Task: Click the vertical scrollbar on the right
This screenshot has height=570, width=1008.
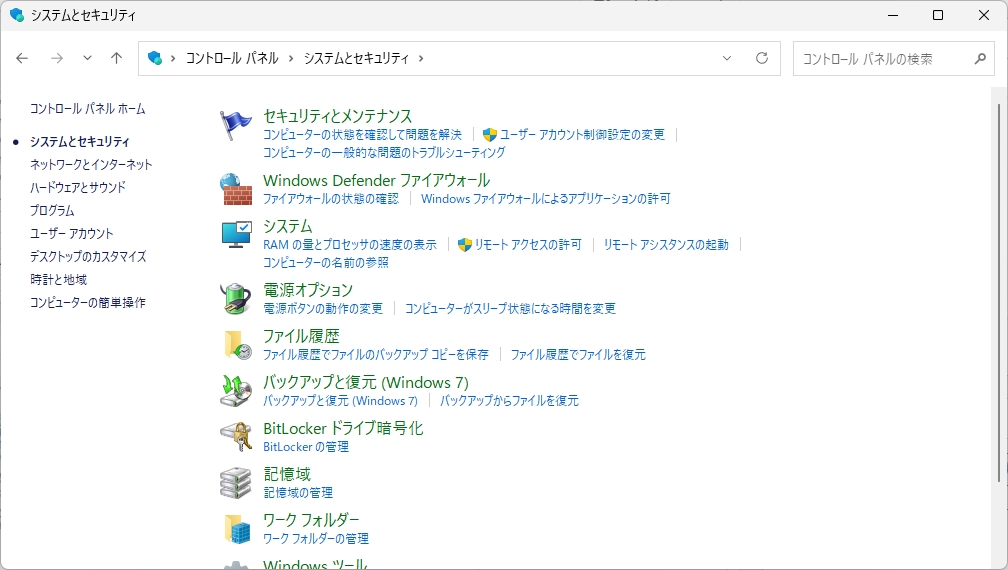Action: point(999,292)
